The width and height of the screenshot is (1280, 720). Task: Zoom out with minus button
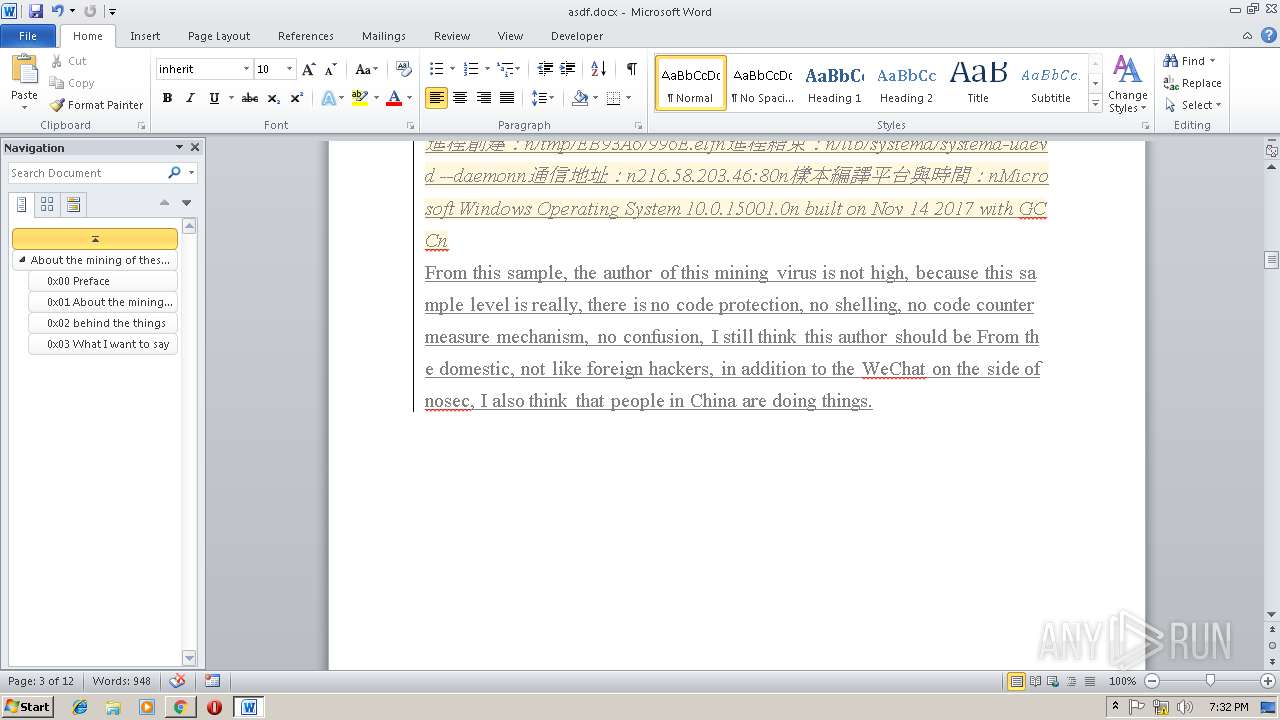[1152, 681]
